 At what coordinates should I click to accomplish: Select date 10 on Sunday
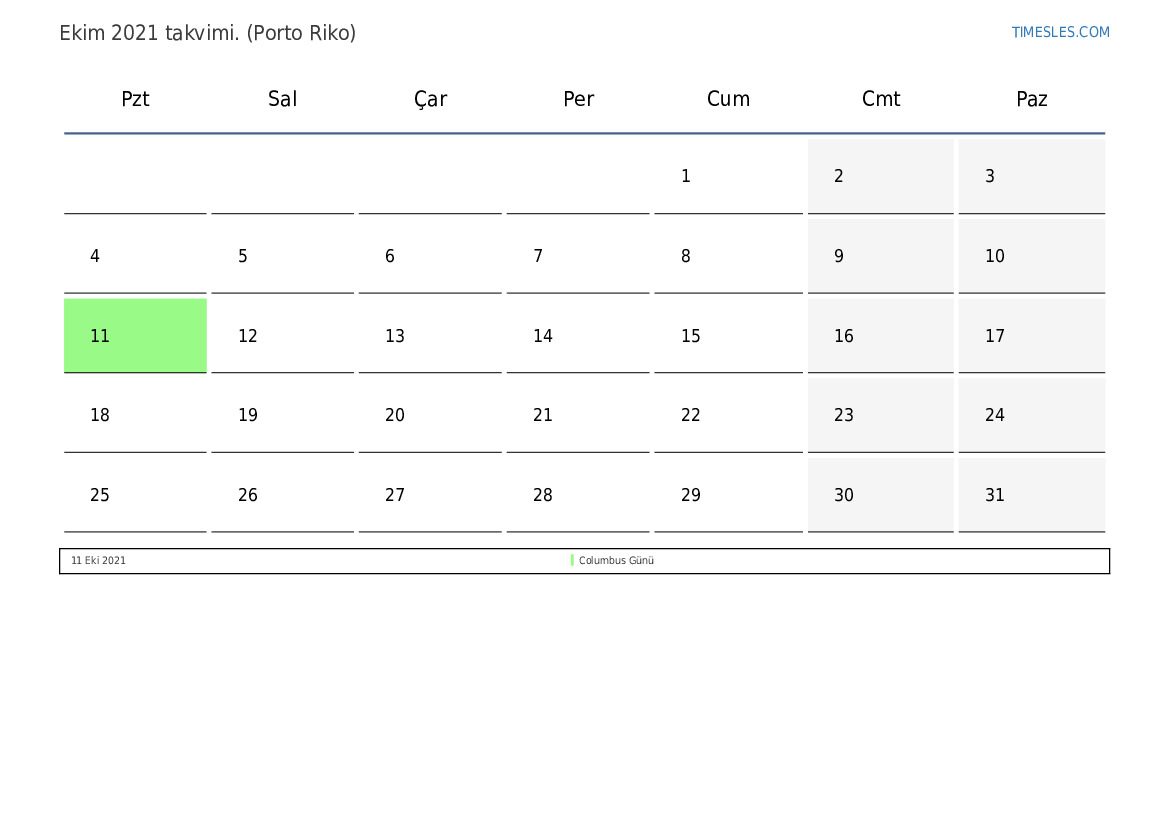tap(1032, 256)
